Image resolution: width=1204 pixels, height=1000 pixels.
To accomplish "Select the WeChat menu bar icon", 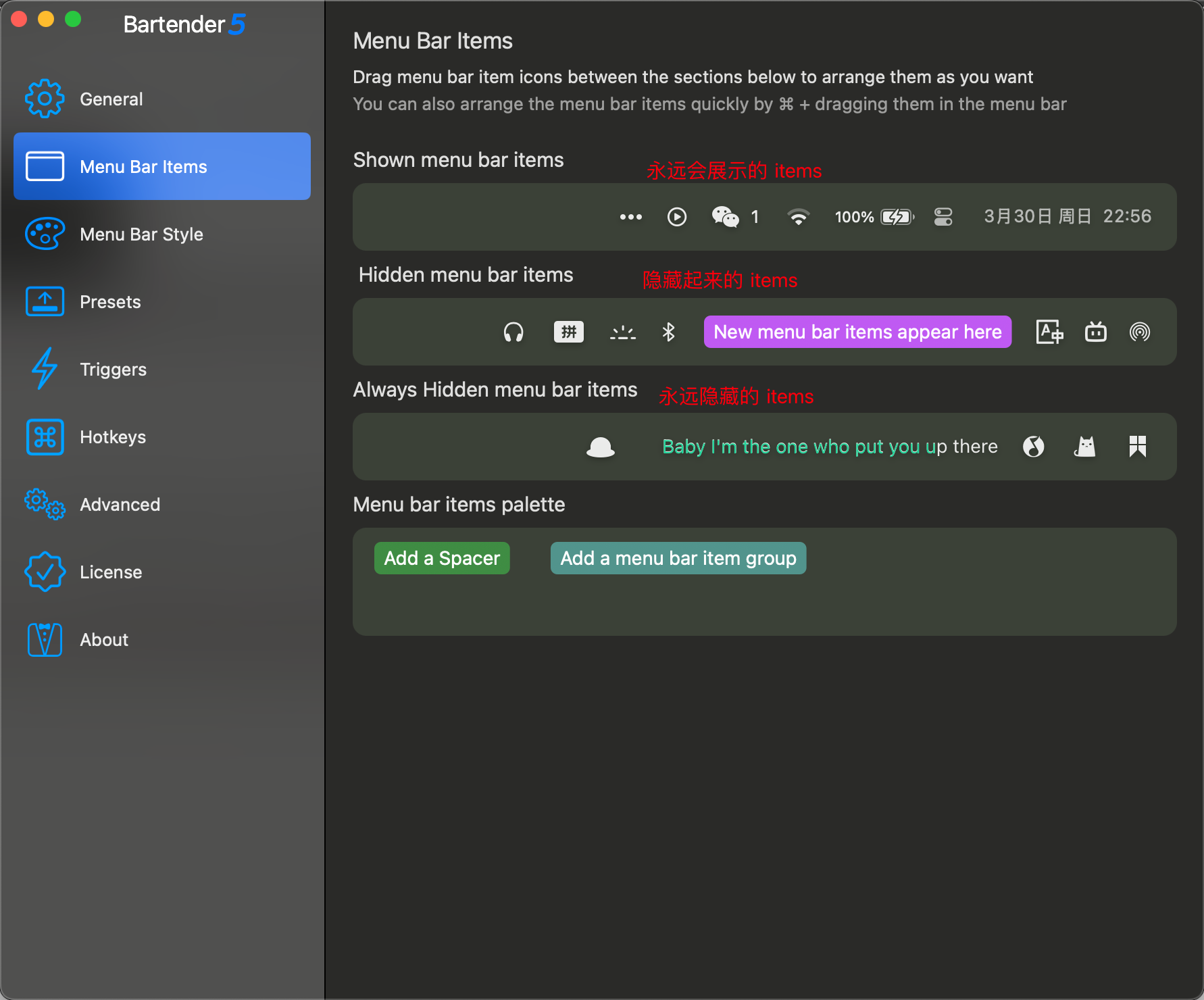I will (725, 217).
